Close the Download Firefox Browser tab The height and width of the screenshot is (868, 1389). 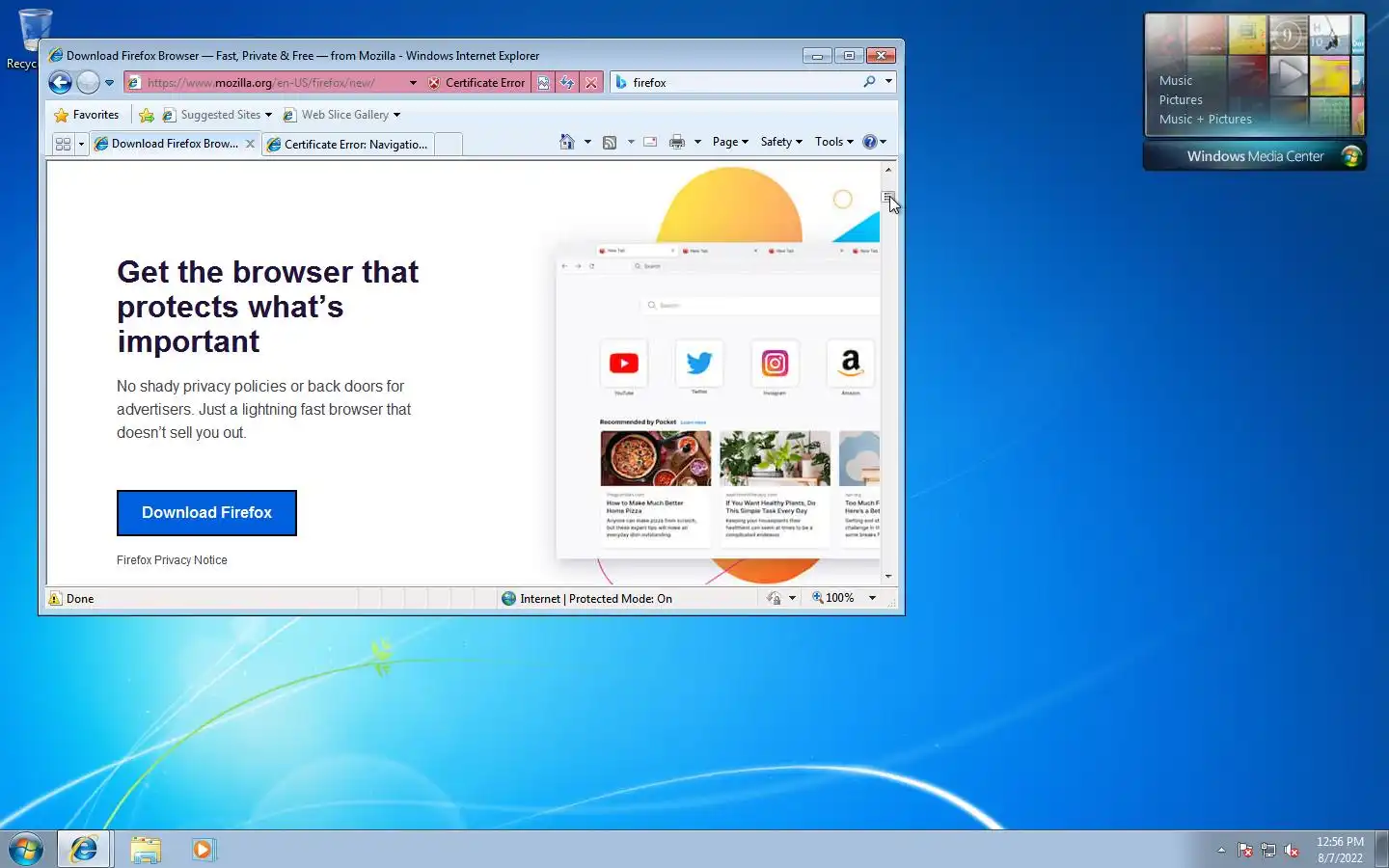[x=250, y=144]
